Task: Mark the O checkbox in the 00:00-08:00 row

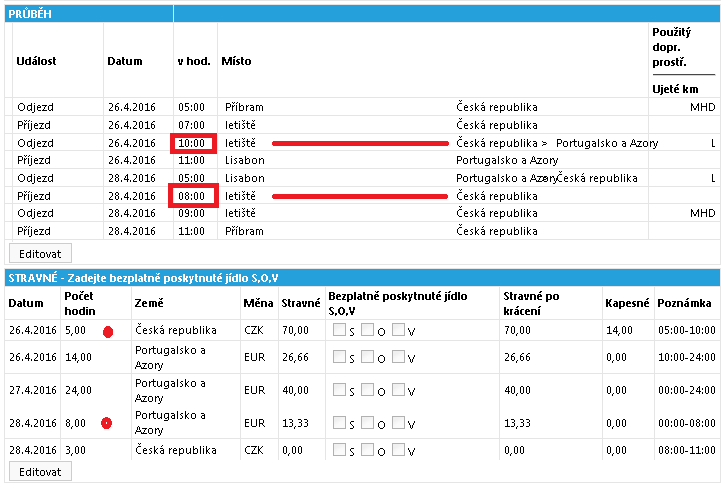Action: click(x=368, y=422)
